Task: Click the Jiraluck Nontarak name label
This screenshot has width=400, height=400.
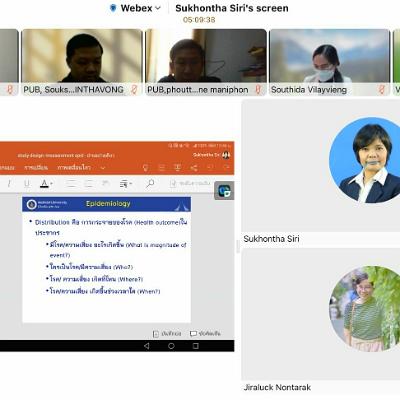Action: tap(277, 387)
